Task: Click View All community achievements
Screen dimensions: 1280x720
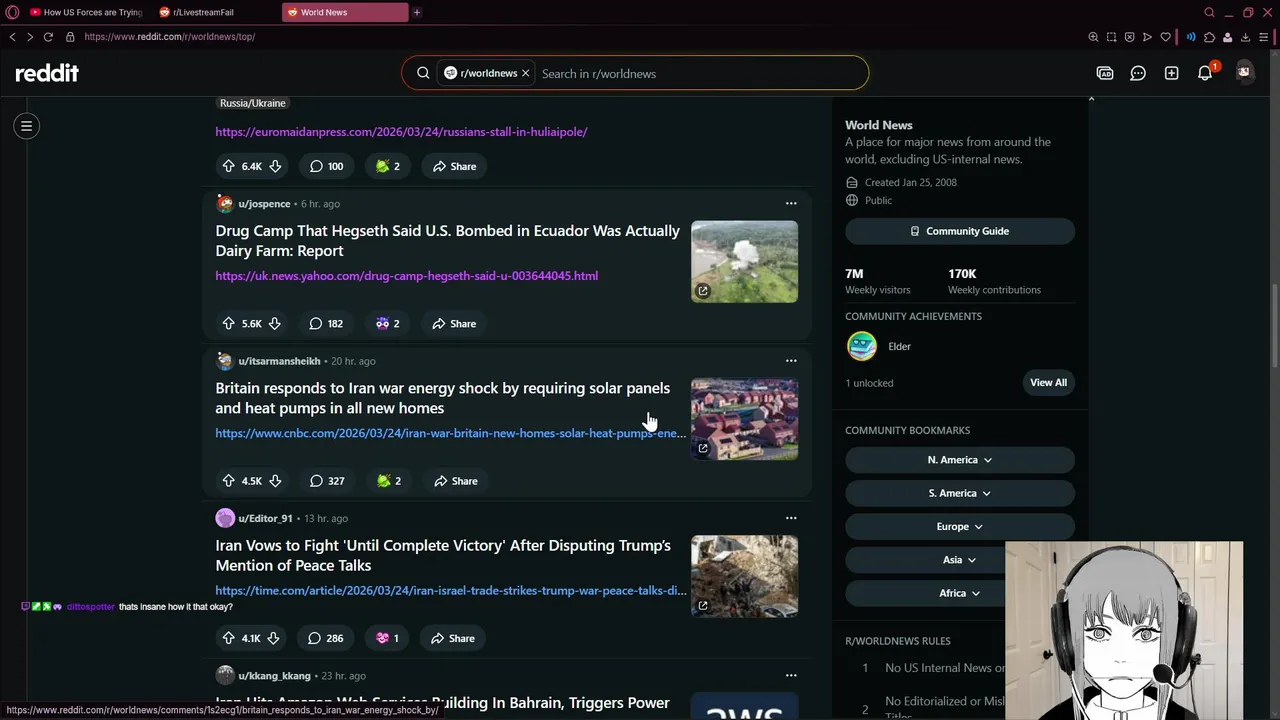Action: click(x=1048, y=382)
